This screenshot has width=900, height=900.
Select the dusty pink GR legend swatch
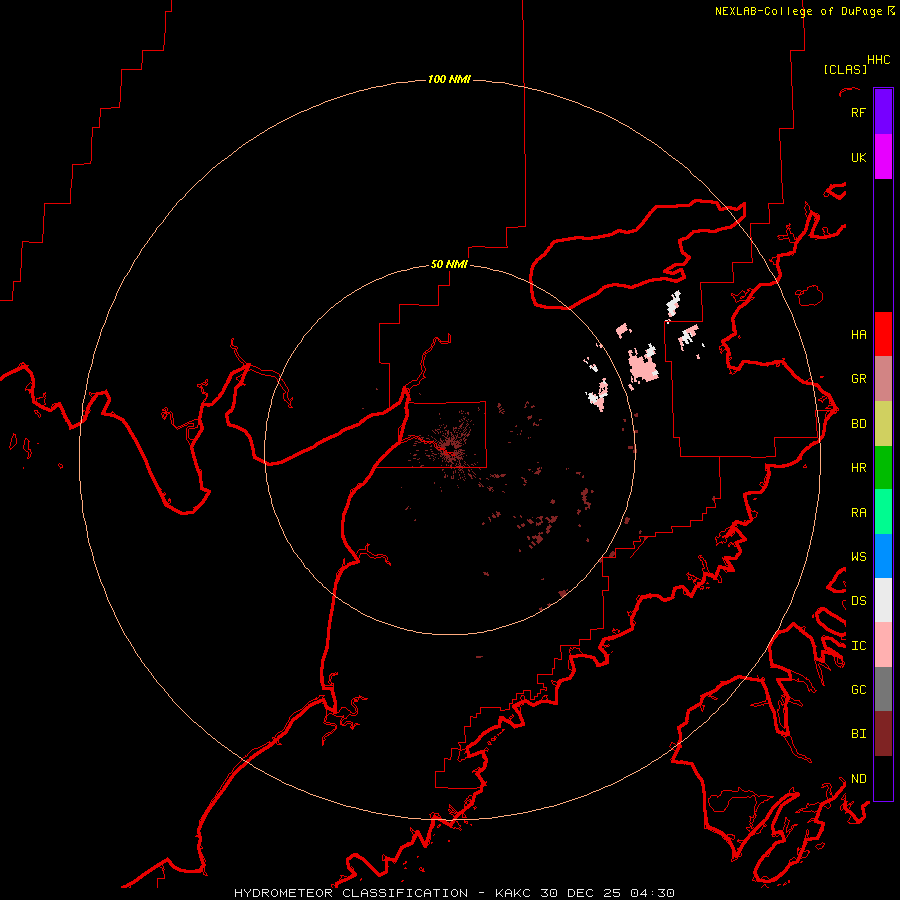click(x=883, y=379)
